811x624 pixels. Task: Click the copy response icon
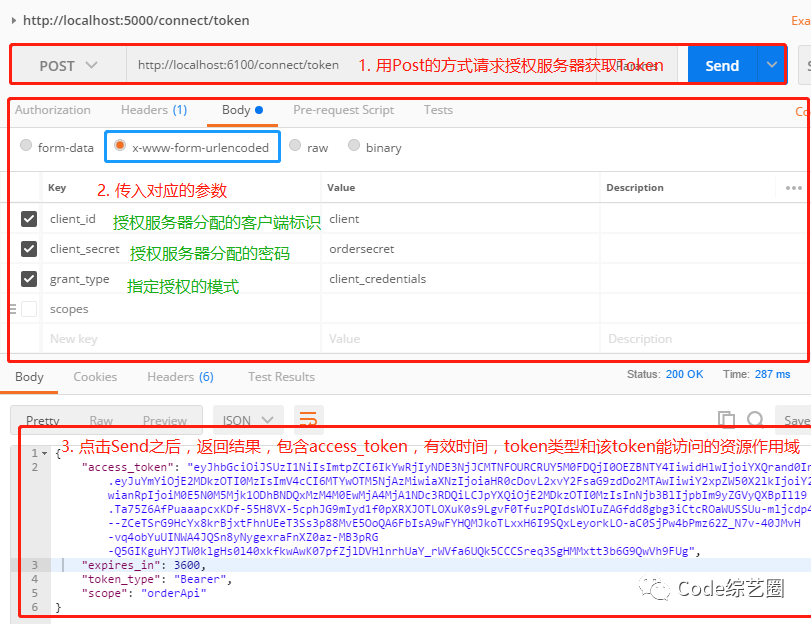coord(727,419)
